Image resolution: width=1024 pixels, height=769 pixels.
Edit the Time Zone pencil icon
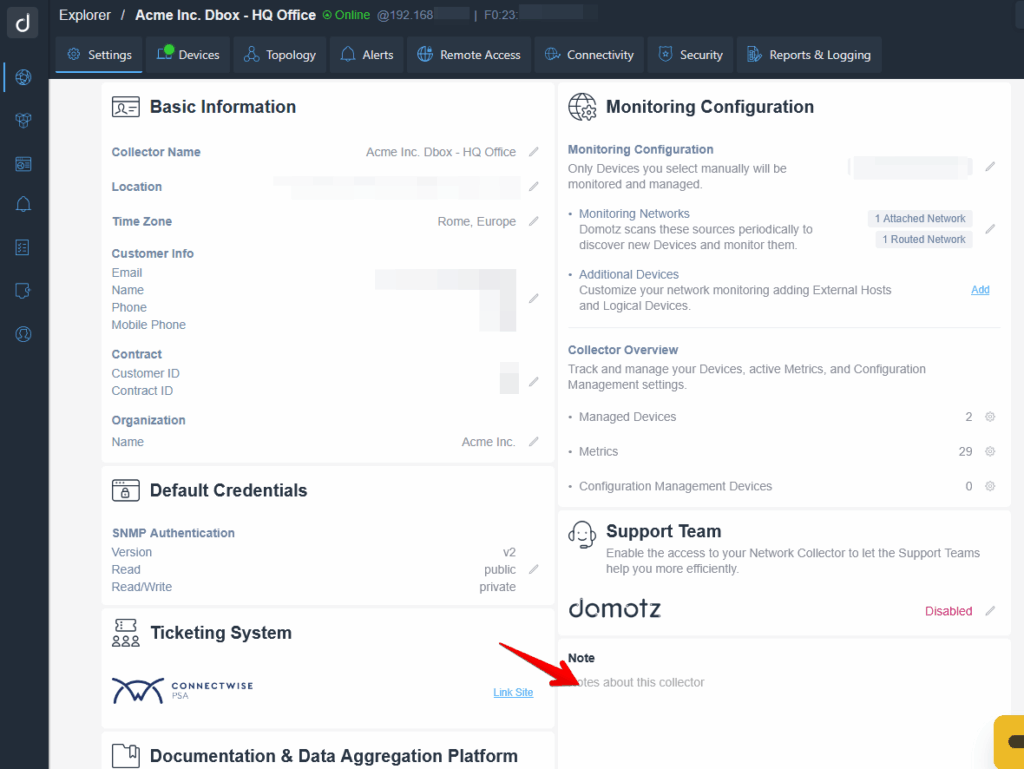pos(534,221)
